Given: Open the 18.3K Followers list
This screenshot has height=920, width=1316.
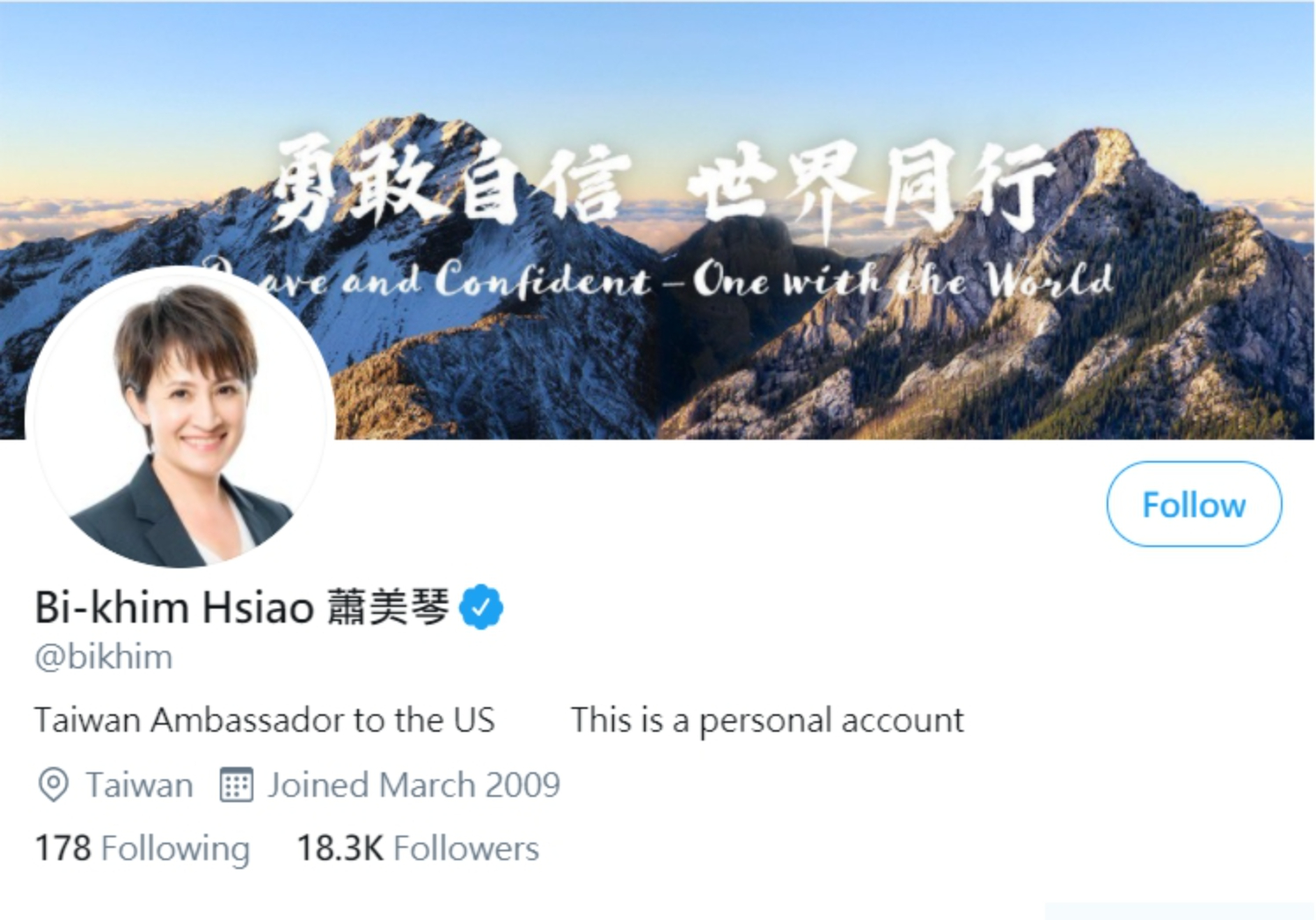Looking at the screenshot, I should tap(418, 848).
